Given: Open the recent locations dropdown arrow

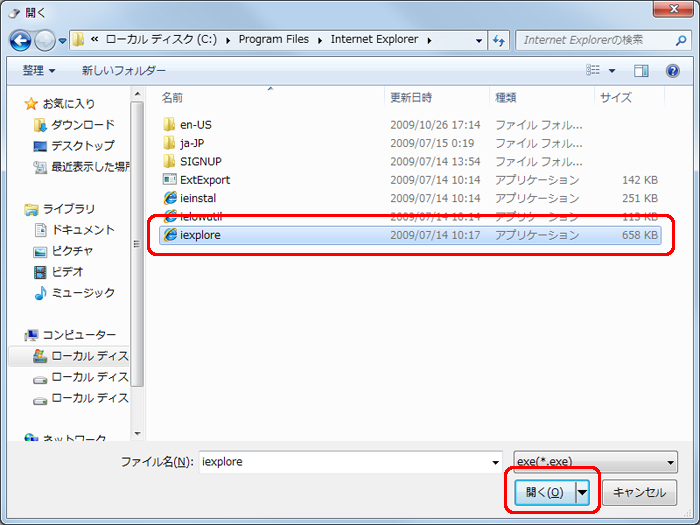Looking at the screenshot, I should (62, 41).
